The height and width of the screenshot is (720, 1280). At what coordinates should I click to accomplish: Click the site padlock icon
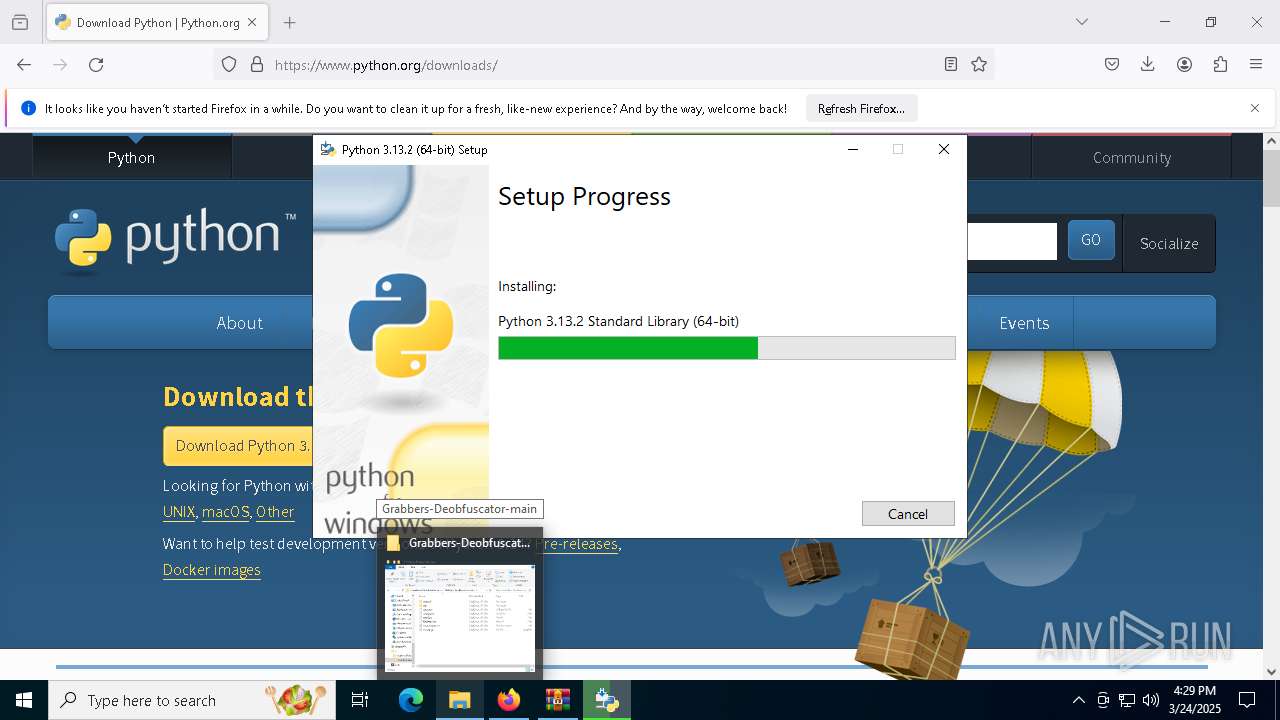pos(257,65)
